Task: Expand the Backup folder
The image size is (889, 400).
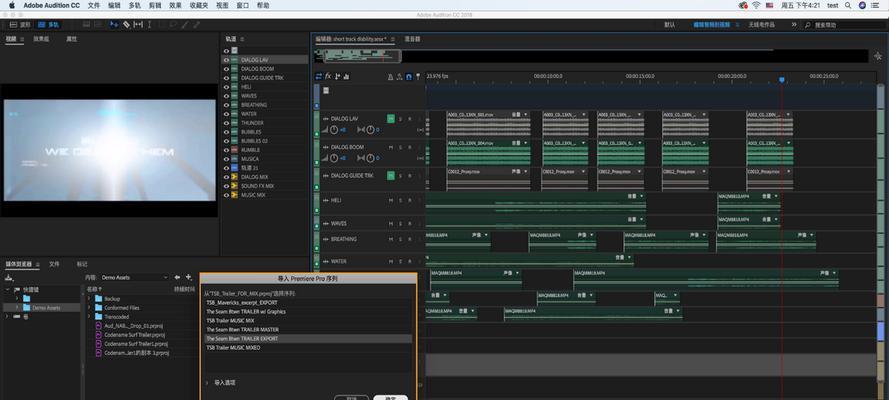Action: pos(89,299)
